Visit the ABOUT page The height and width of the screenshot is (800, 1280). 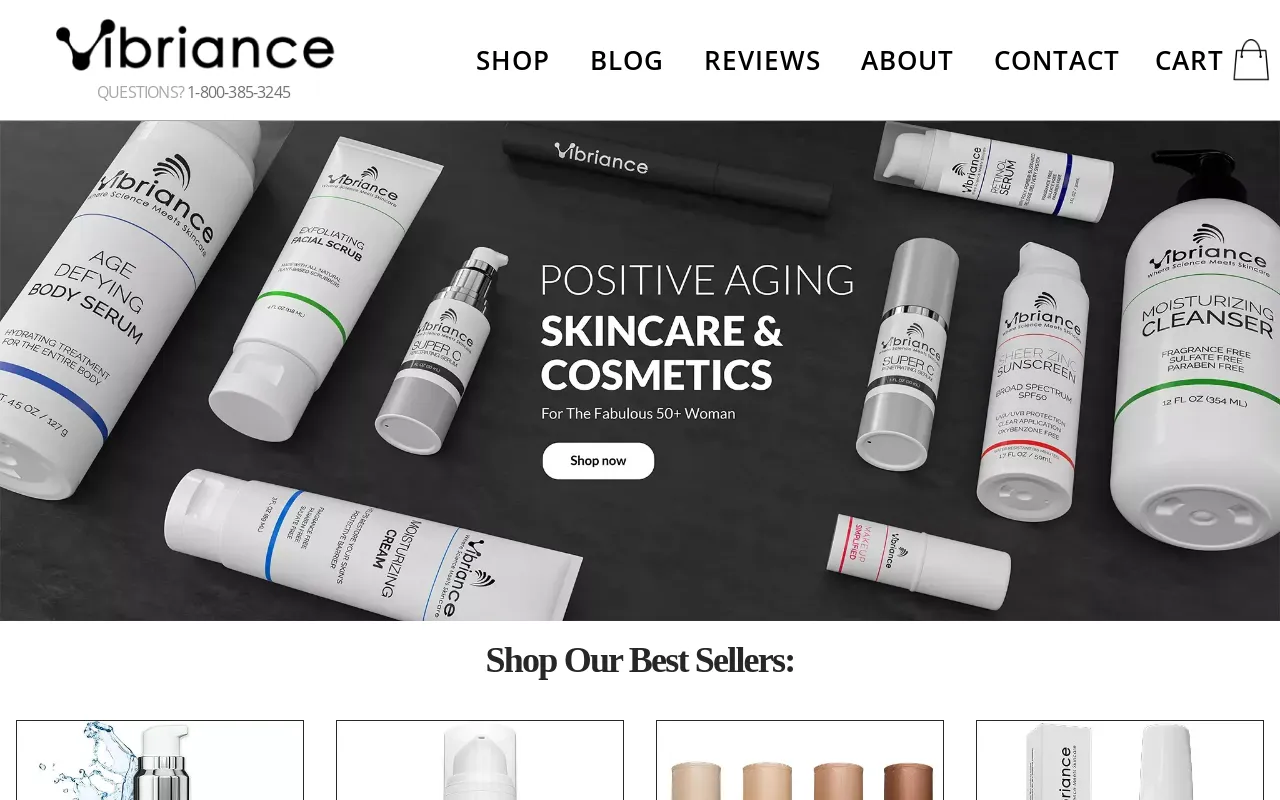[907, 61]
